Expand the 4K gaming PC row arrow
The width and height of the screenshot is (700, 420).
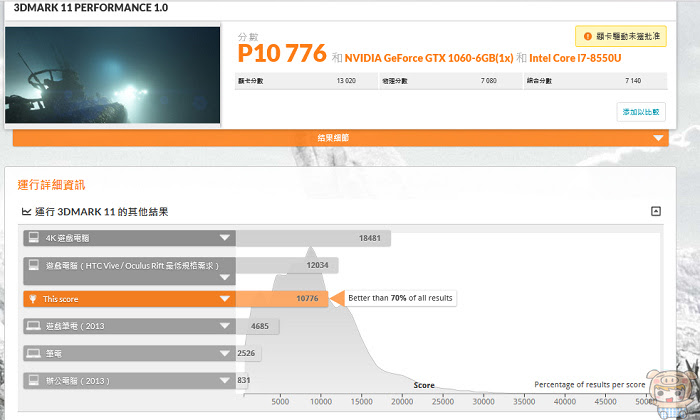(x=225, y=238)
